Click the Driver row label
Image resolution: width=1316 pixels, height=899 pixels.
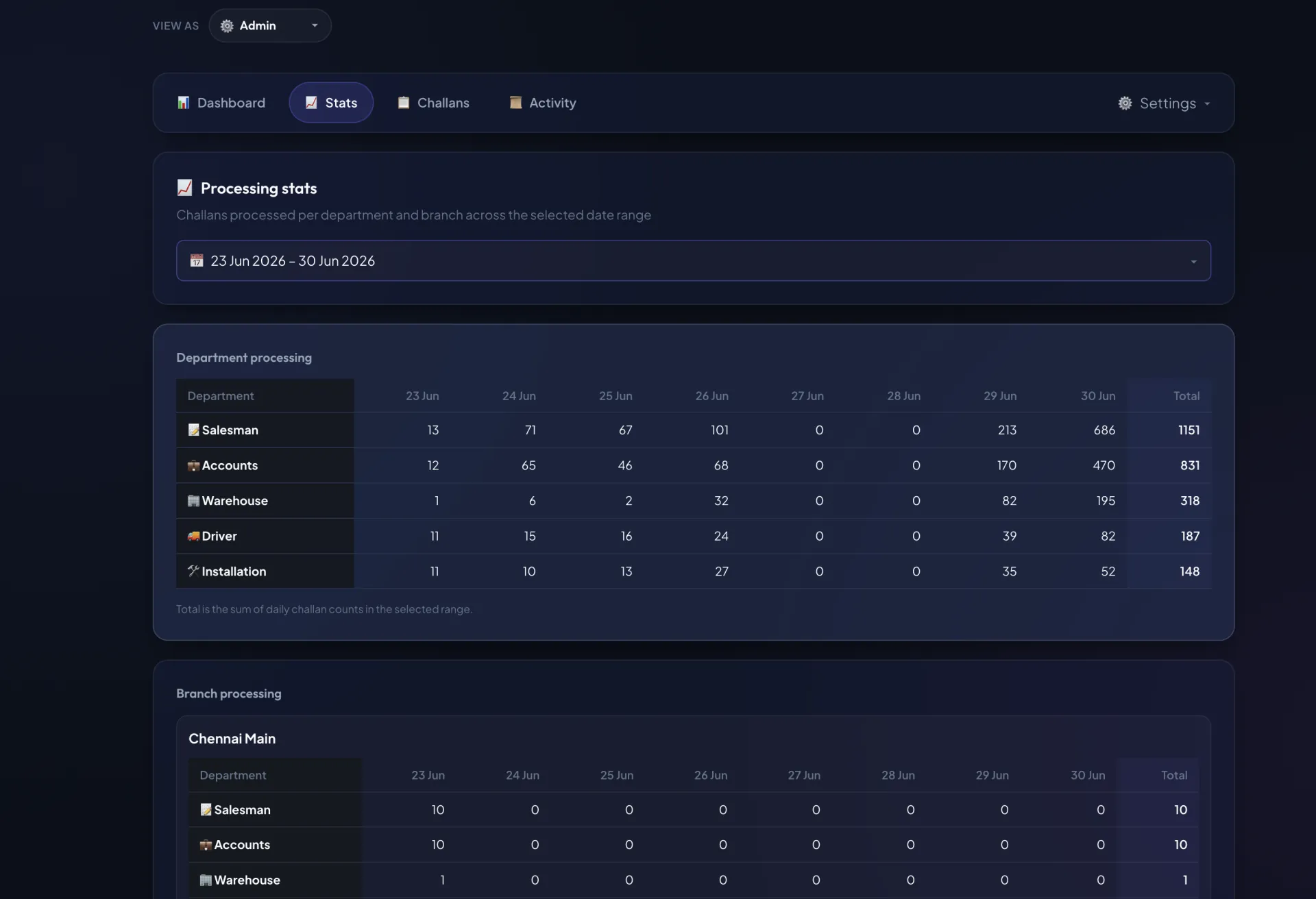point(219,536)
